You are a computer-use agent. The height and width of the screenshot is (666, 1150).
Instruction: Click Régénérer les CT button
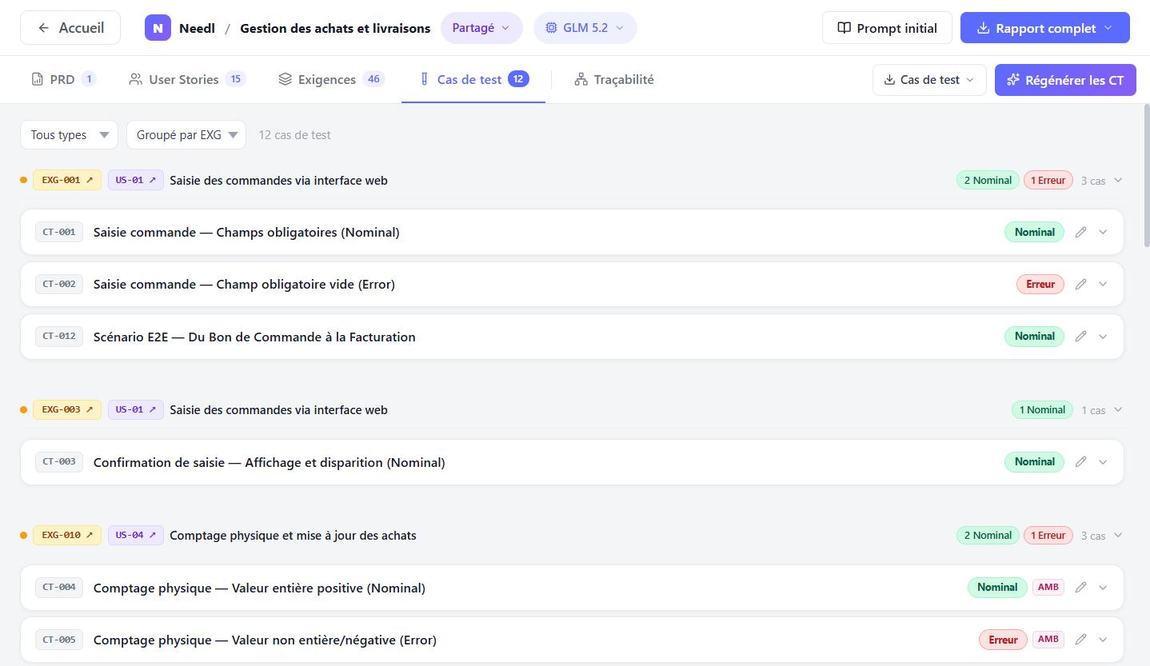click(x=1065, y=80)
